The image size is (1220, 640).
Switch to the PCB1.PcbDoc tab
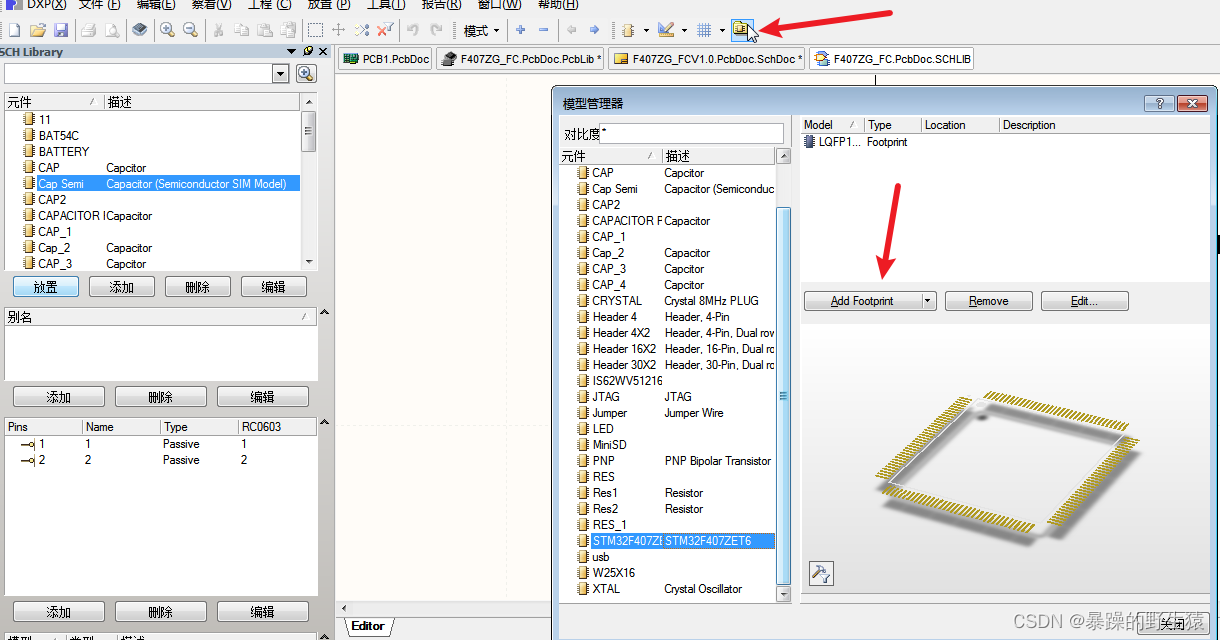pos(386,59)
